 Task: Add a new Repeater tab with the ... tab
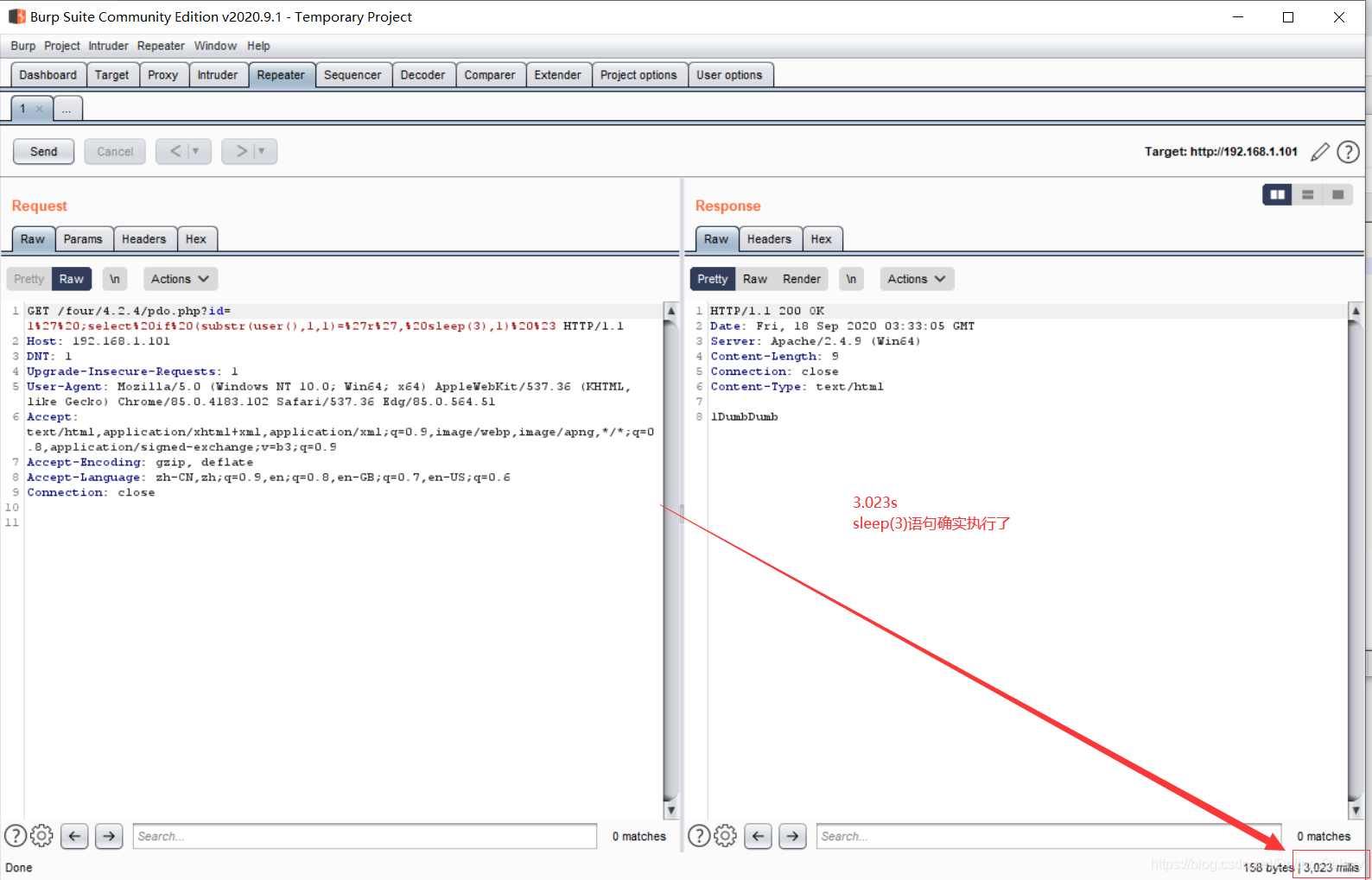[x=67, y=109]
